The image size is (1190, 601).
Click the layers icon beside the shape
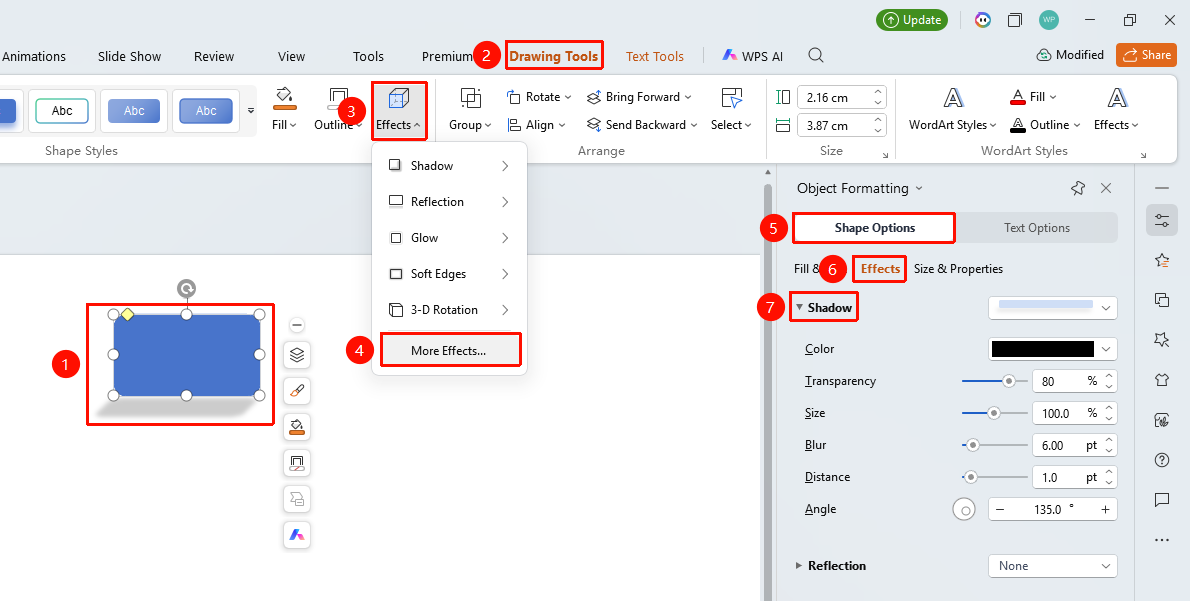pos(297,354)
